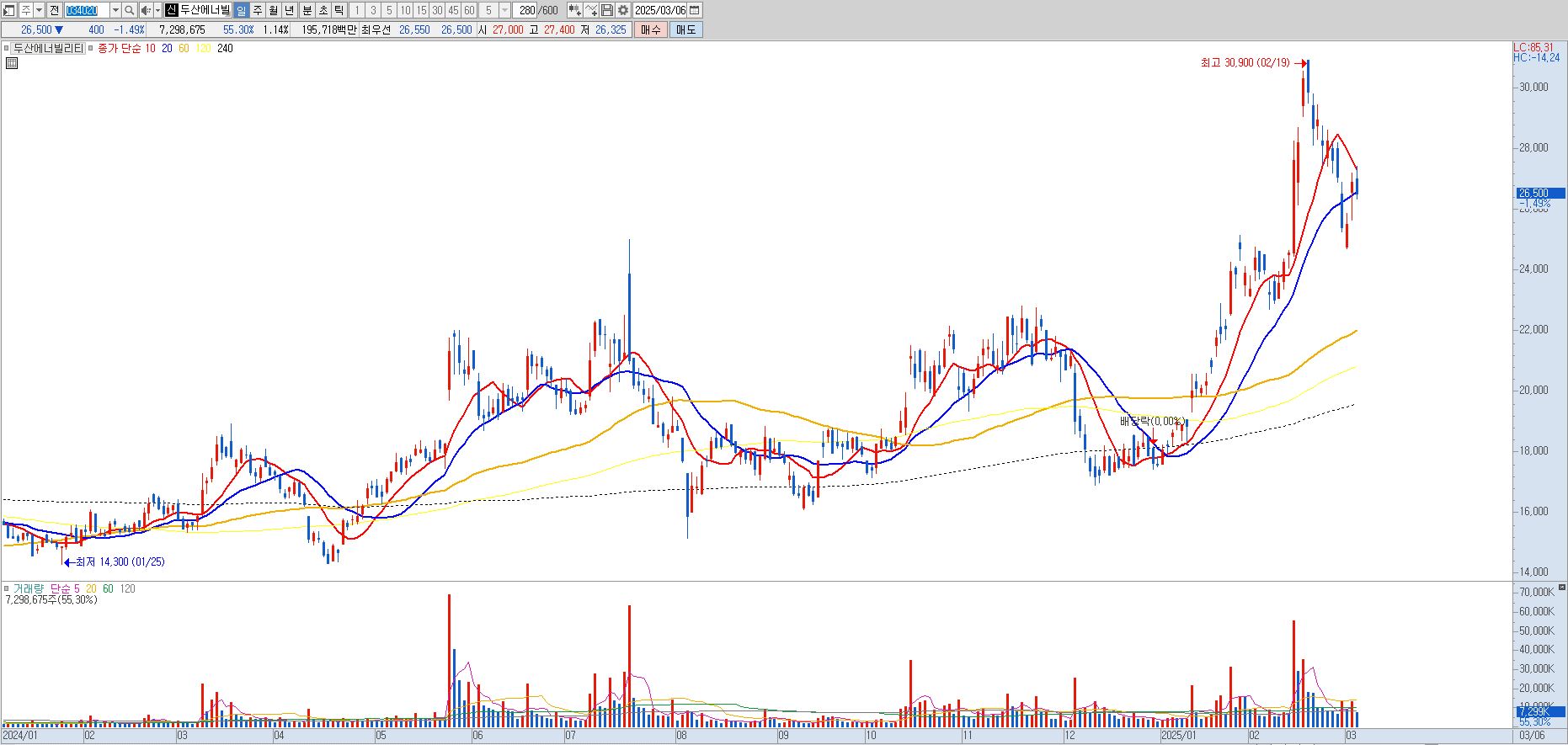Viewport: 1568px width, 745px height.
Task: Click the 배당락(0.00%) annotation on the chart
Action: [x=1152, y=421]
